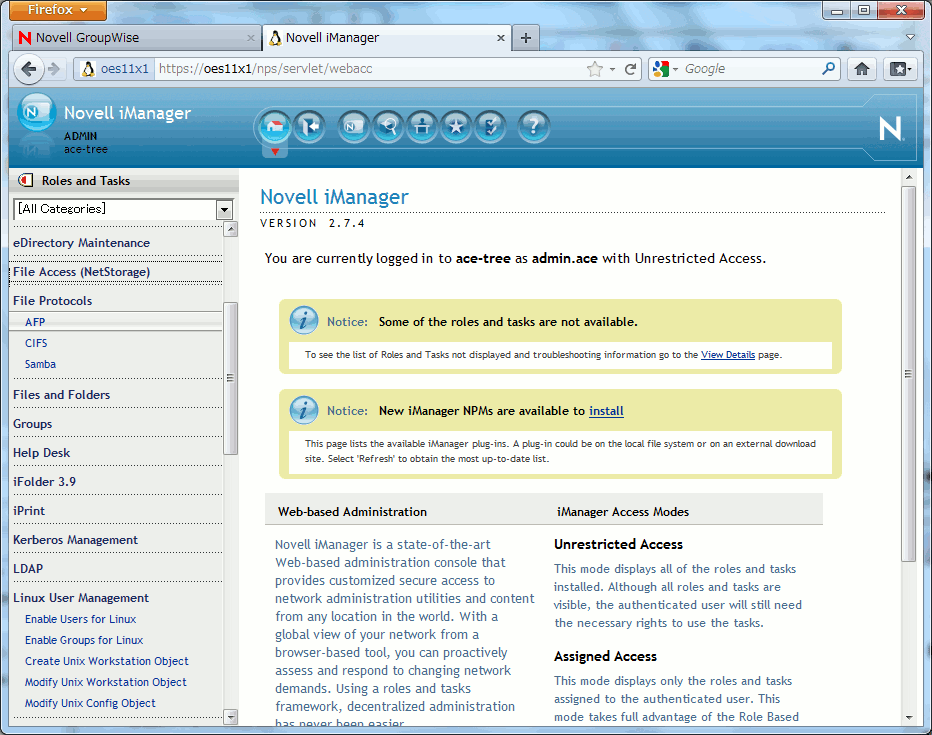Click the Firefox back arrow button
Image resolution: width=932 pixels, height=735 pixels.
[x=29, y=69]
